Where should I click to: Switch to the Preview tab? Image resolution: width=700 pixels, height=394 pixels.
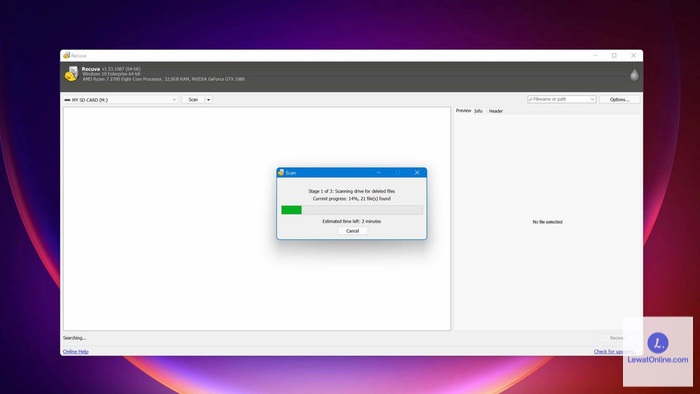pyautogui.click(x=463, y=110)
